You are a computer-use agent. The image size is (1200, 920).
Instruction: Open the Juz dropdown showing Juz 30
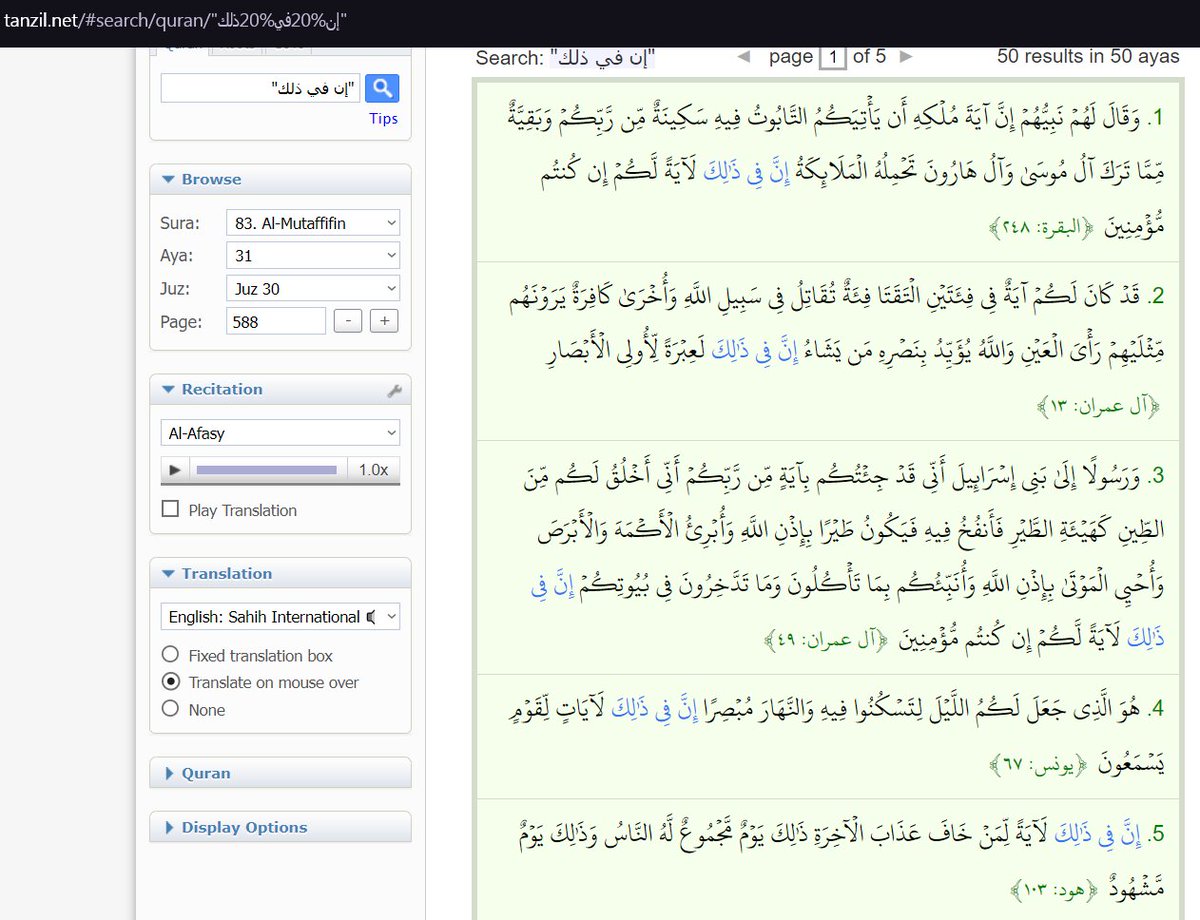tap(313, 289)
